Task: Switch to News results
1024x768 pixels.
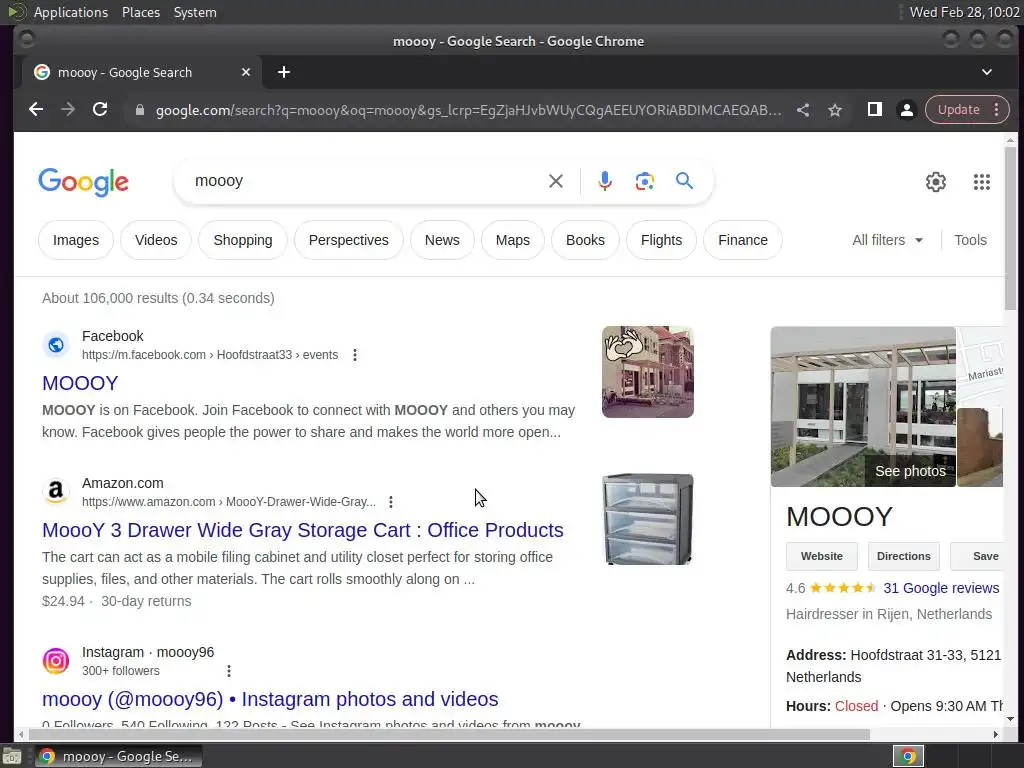Action: (x=442, y=240)
